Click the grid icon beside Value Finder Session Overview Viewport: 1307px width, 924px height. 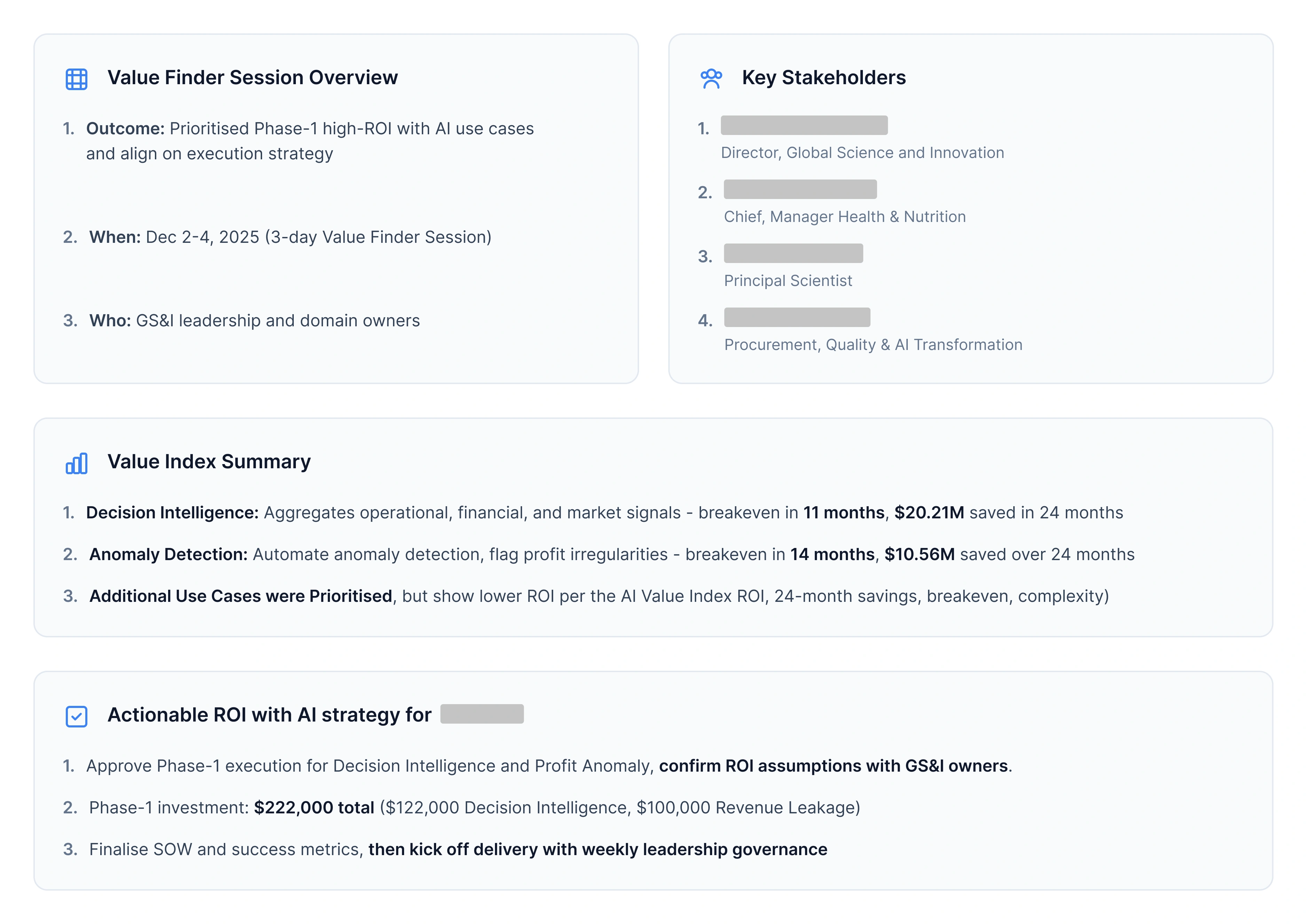pos(76,79)
